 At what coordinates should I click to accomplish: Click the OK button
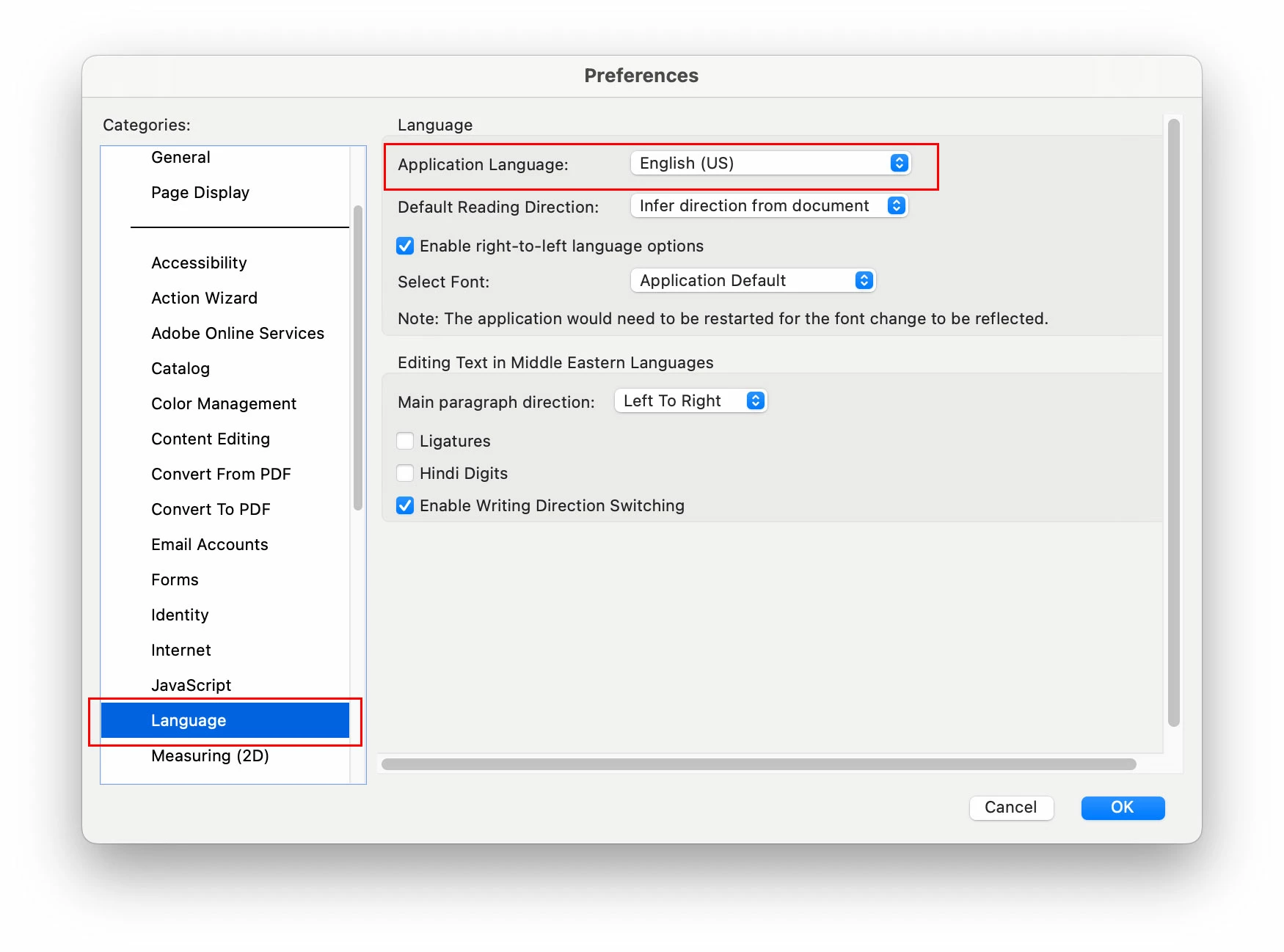(1123, 808)
